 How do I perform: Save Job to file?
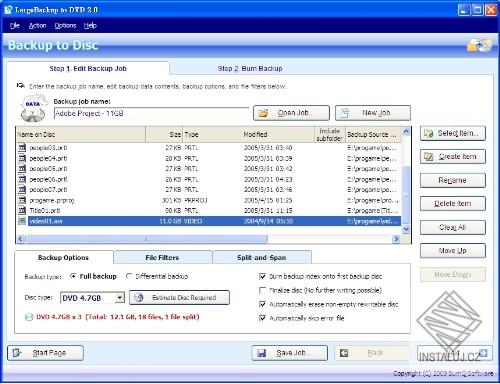point(290,353)
